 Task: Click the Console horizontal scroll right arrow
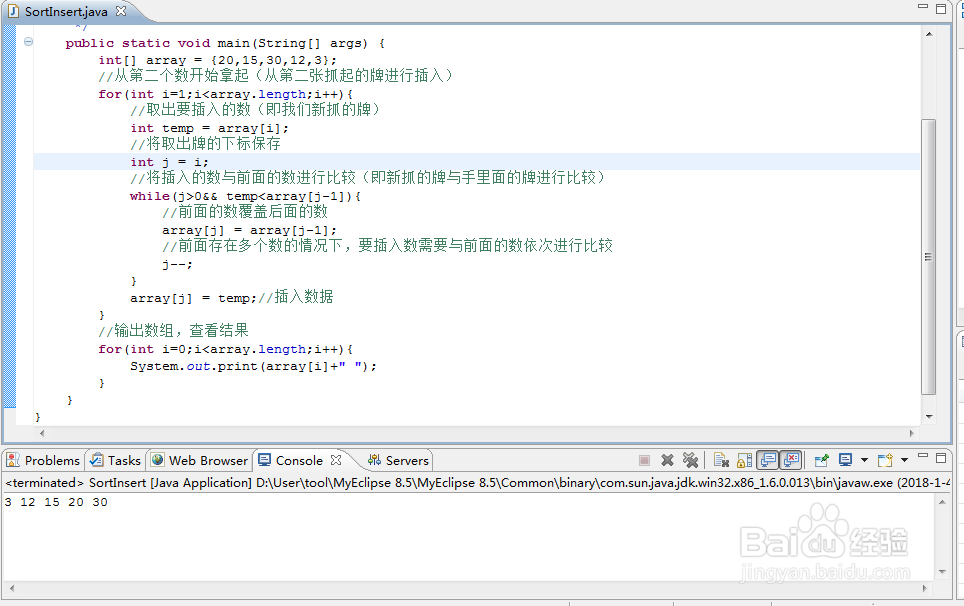[925, 588]
